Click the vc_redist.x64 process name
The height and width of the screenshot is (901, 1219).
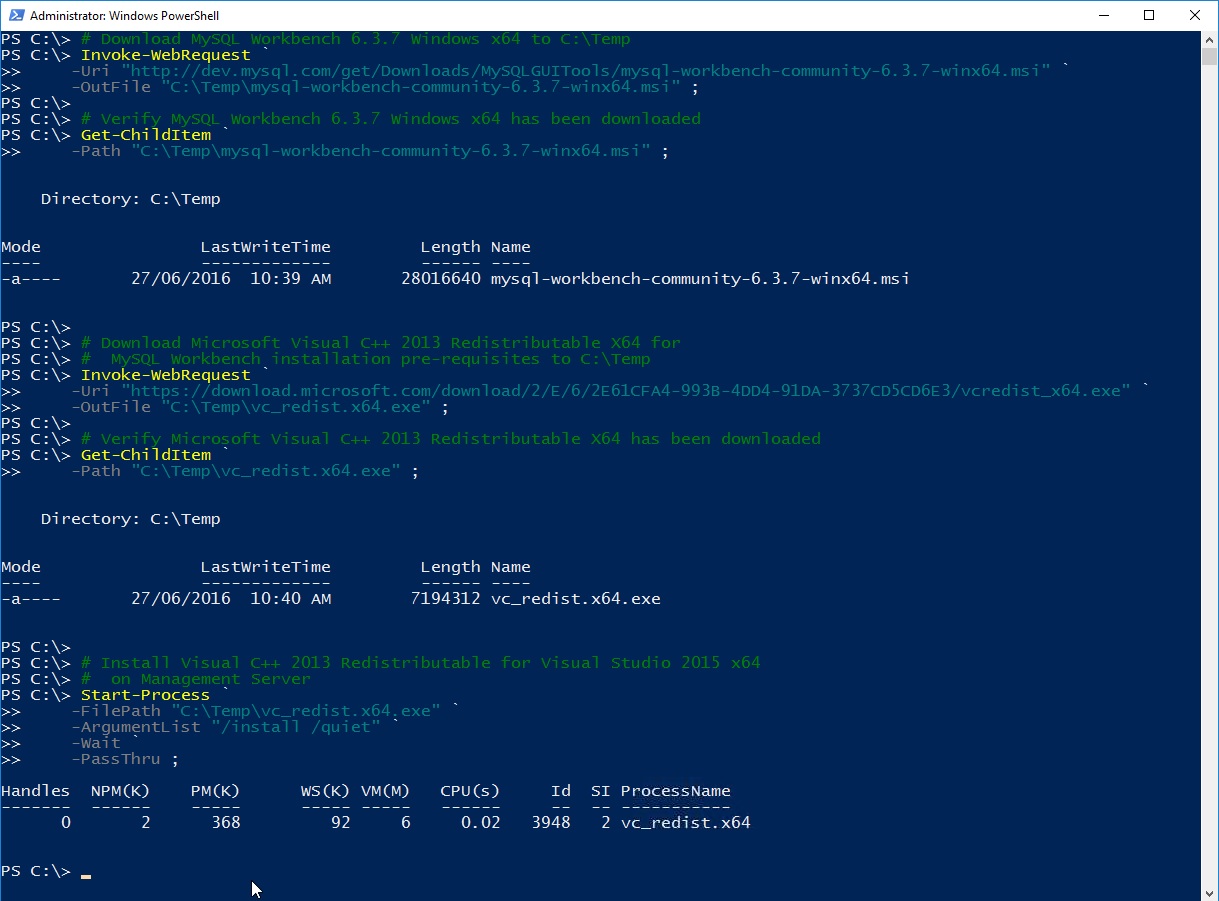(x=685, y=823)
